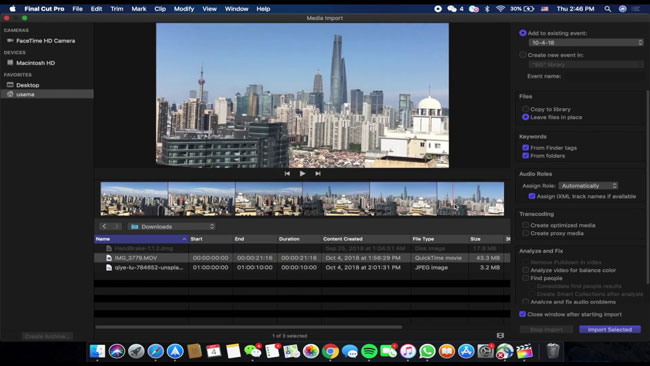The image size is (650, 366).
Task: Open Calendar from the Dock
Action: tap(214, 351)
